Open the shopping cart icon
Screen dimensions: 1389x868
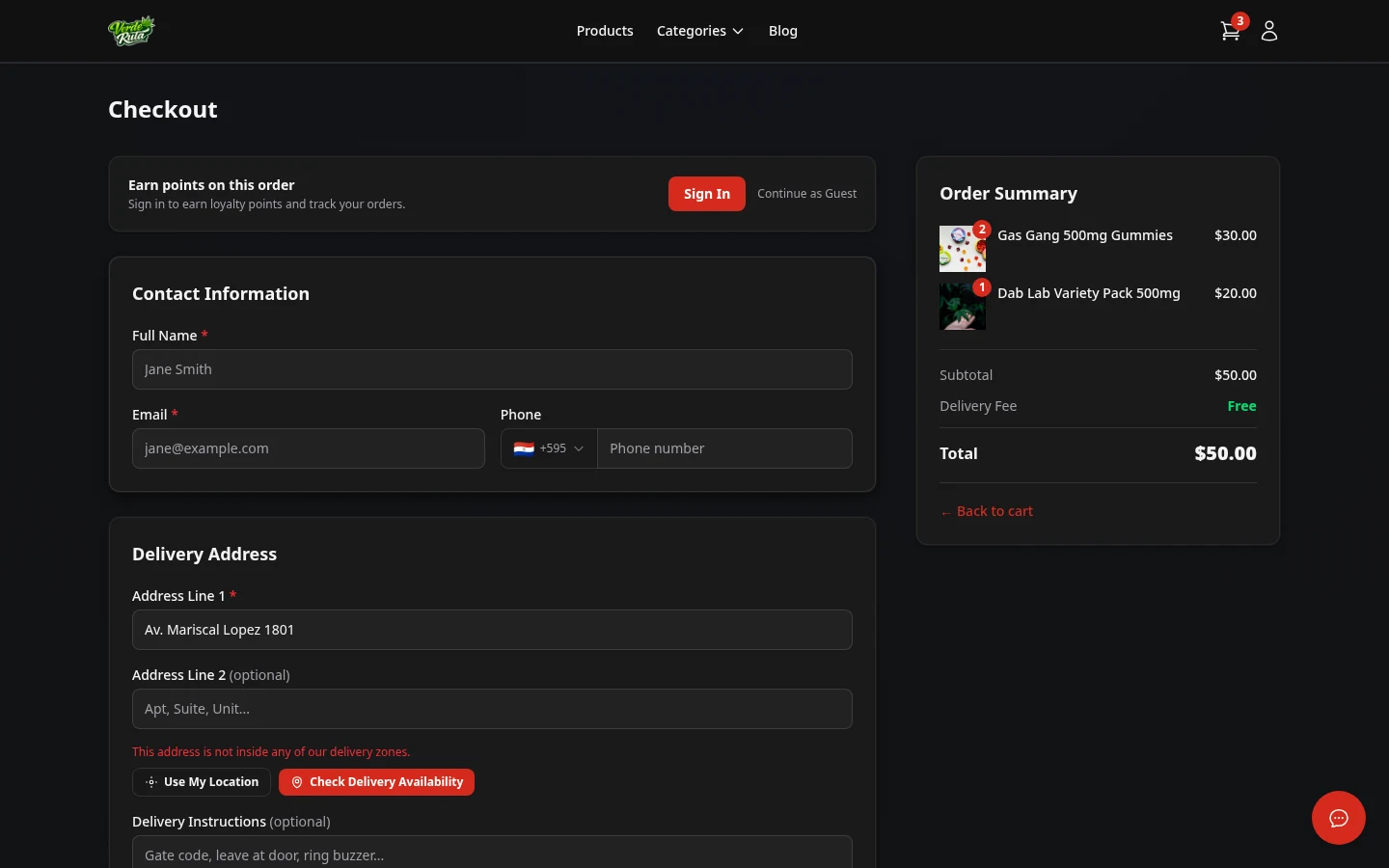[x=1230, y=31]
